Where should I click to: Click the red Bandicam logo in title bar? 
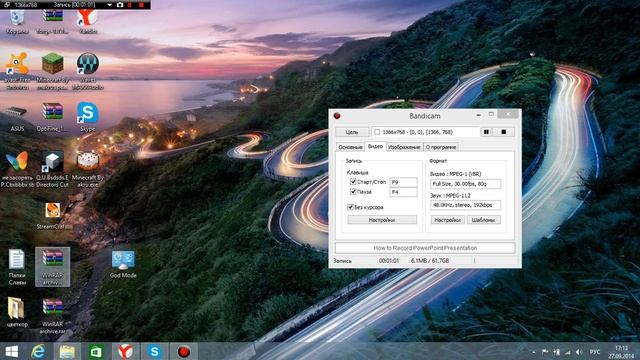point(337,116)
